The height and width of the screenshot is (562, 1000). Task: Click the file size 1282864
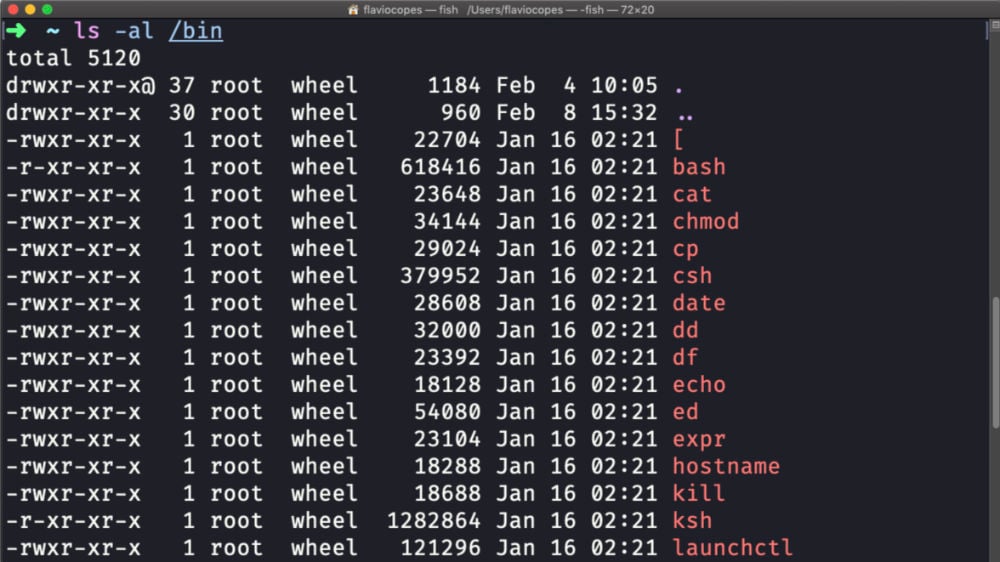(x=434, y=521)
